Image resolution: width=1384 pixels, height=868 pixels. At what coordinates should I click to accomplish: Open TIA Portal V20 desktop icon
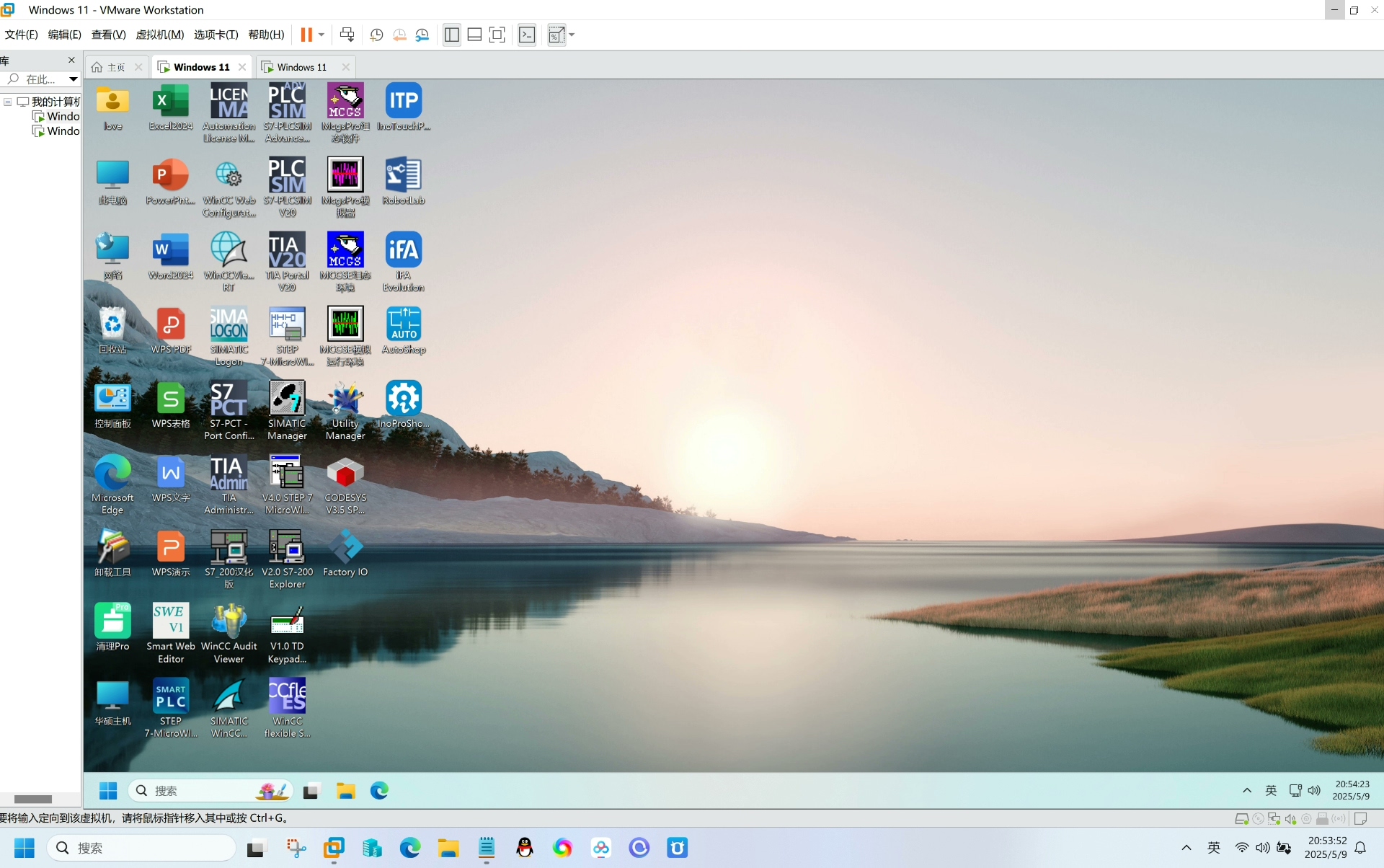click(287, 261)
